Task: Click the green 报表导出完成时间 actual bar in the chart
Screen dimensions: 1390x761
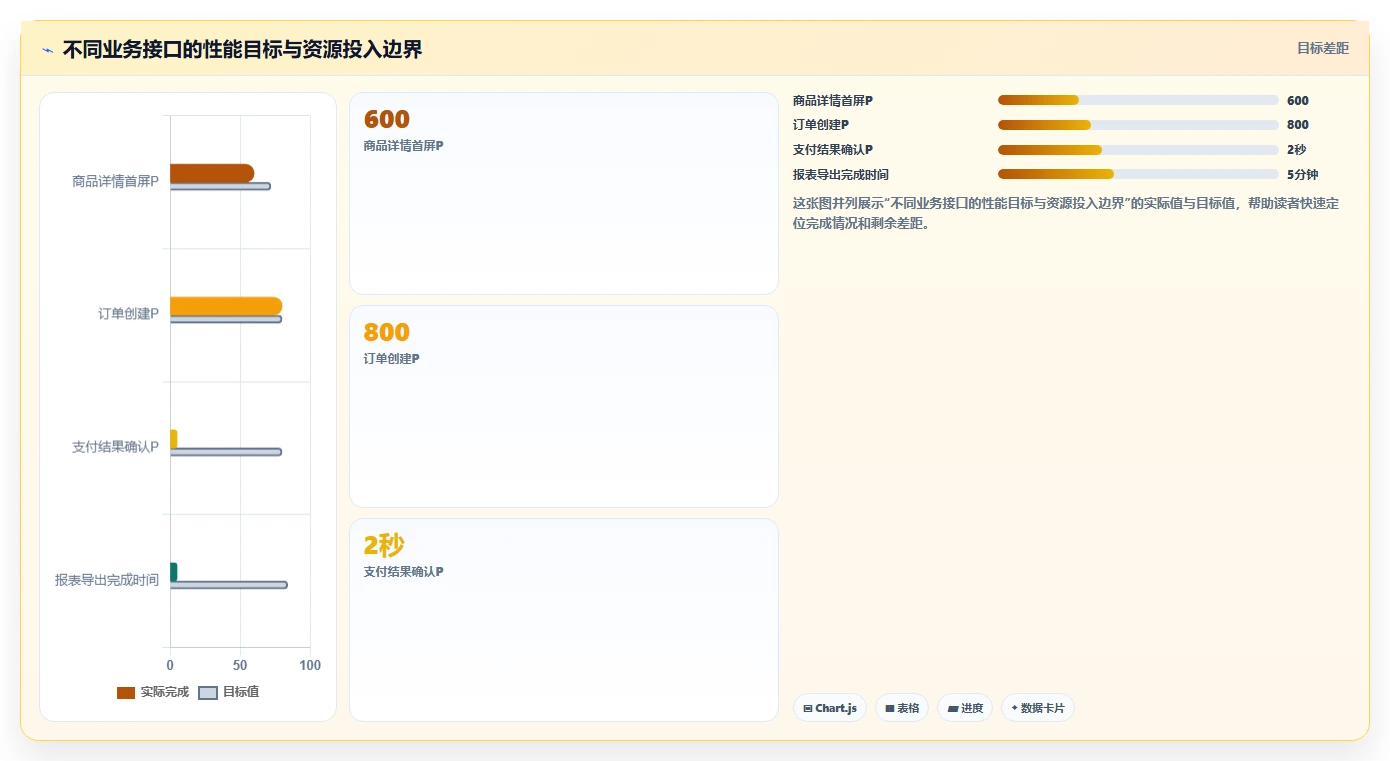Action: pos(174,572)
